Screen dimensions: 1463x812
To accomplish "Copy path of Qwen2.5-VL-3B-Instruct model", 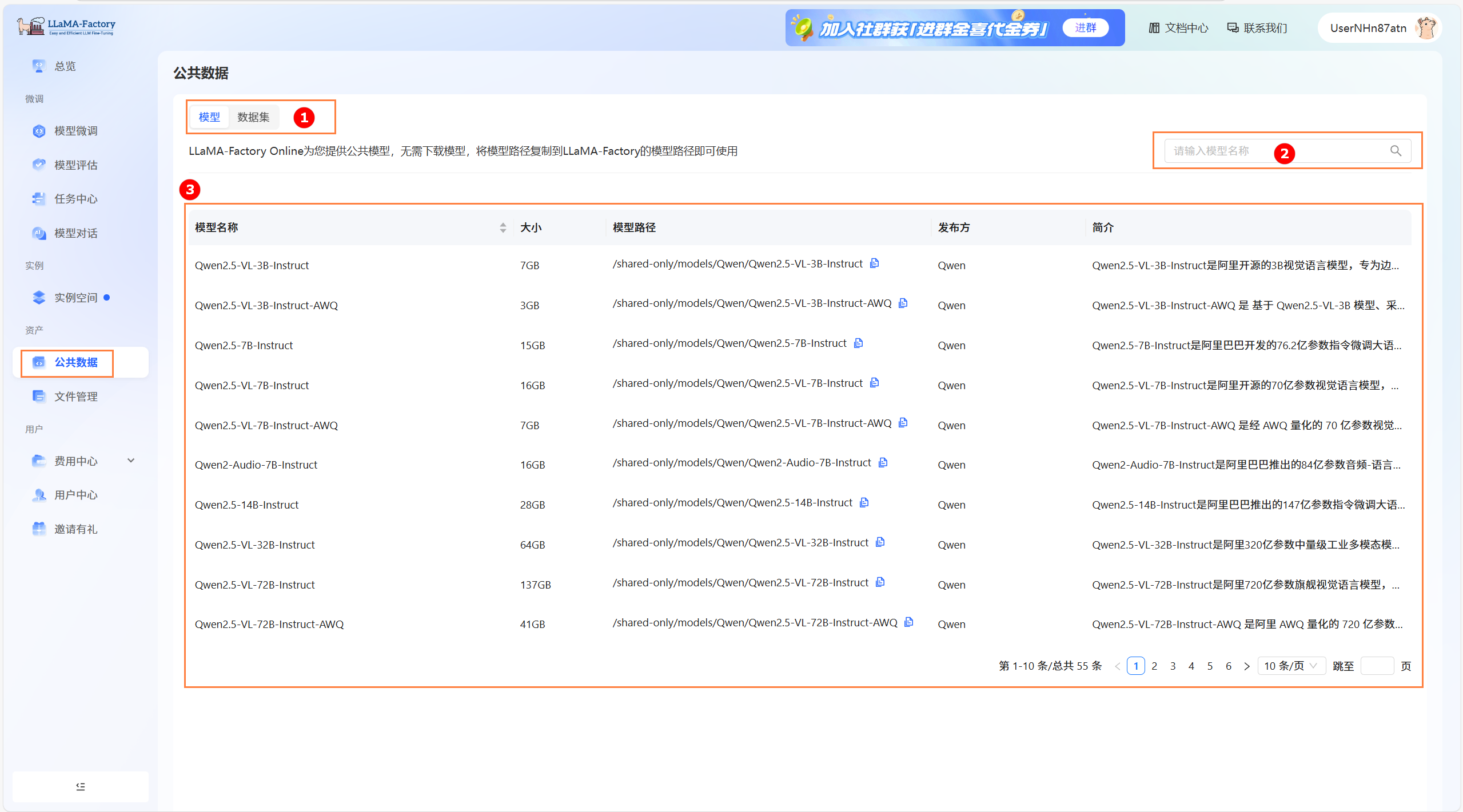I will (x=874, y=263).
